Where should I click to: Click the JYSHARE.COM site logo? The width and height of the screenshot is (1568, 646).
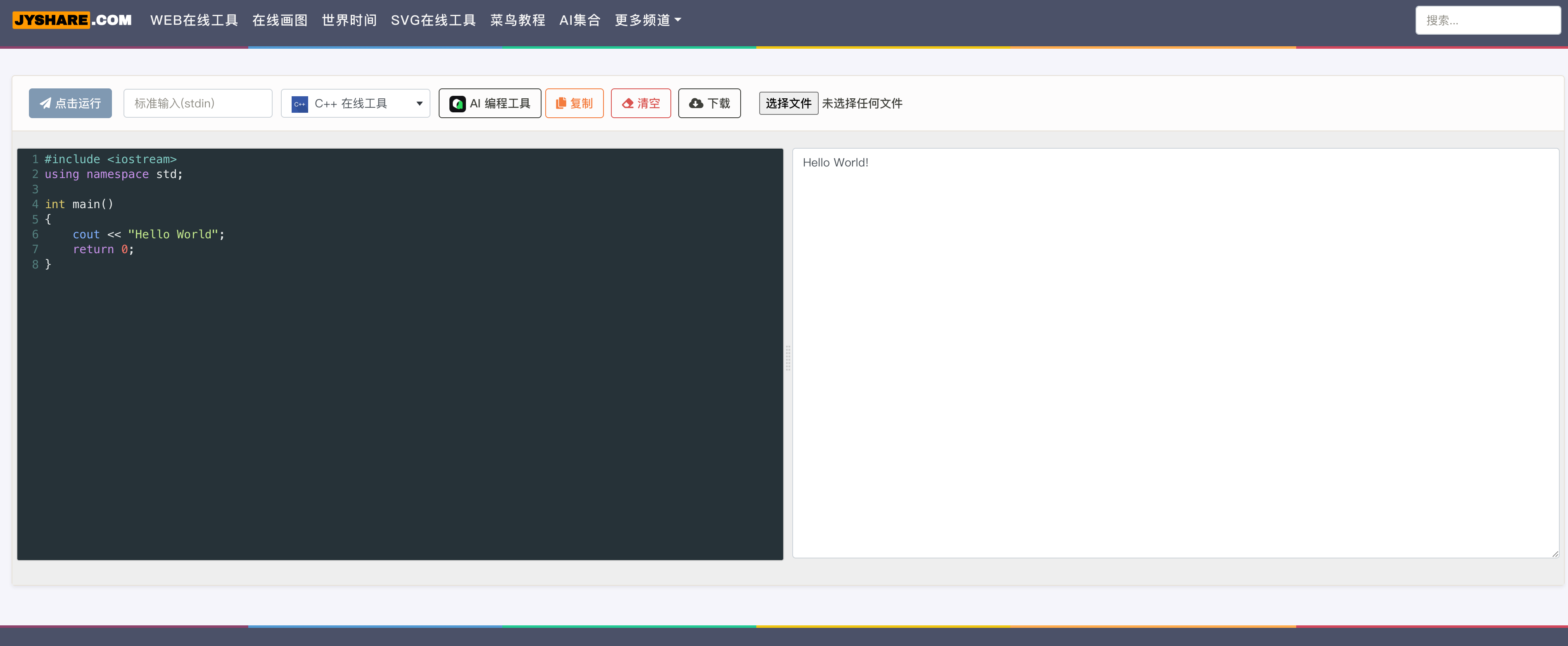pyautogui.click(x=72, y=20)
